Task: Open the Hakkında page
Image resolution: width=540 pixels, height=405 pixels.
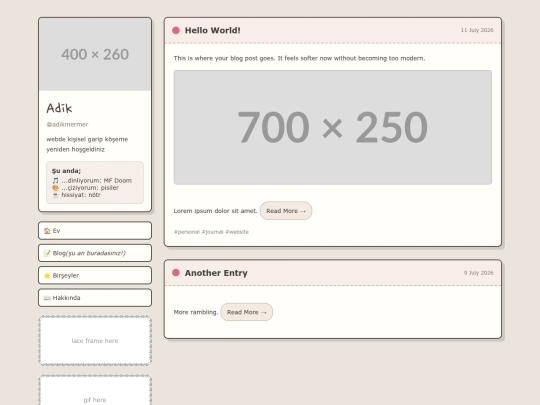Action: pyautogui.click(x=95, y=298)
